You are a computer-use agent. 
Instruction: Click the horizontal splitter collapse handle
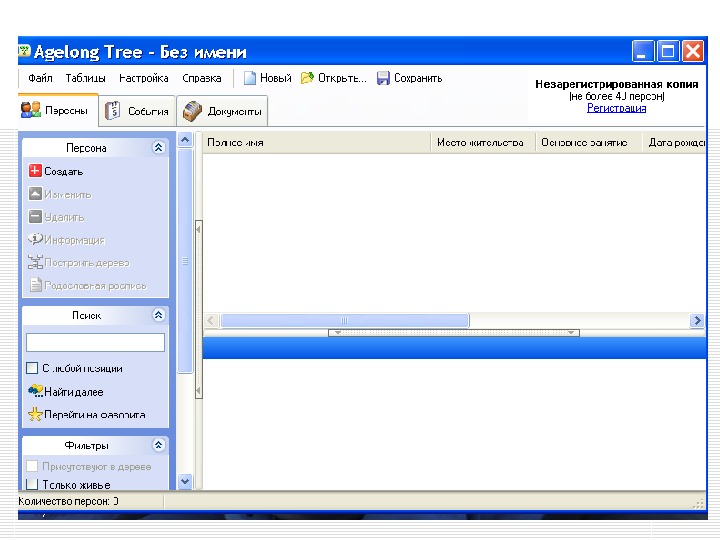454,332
